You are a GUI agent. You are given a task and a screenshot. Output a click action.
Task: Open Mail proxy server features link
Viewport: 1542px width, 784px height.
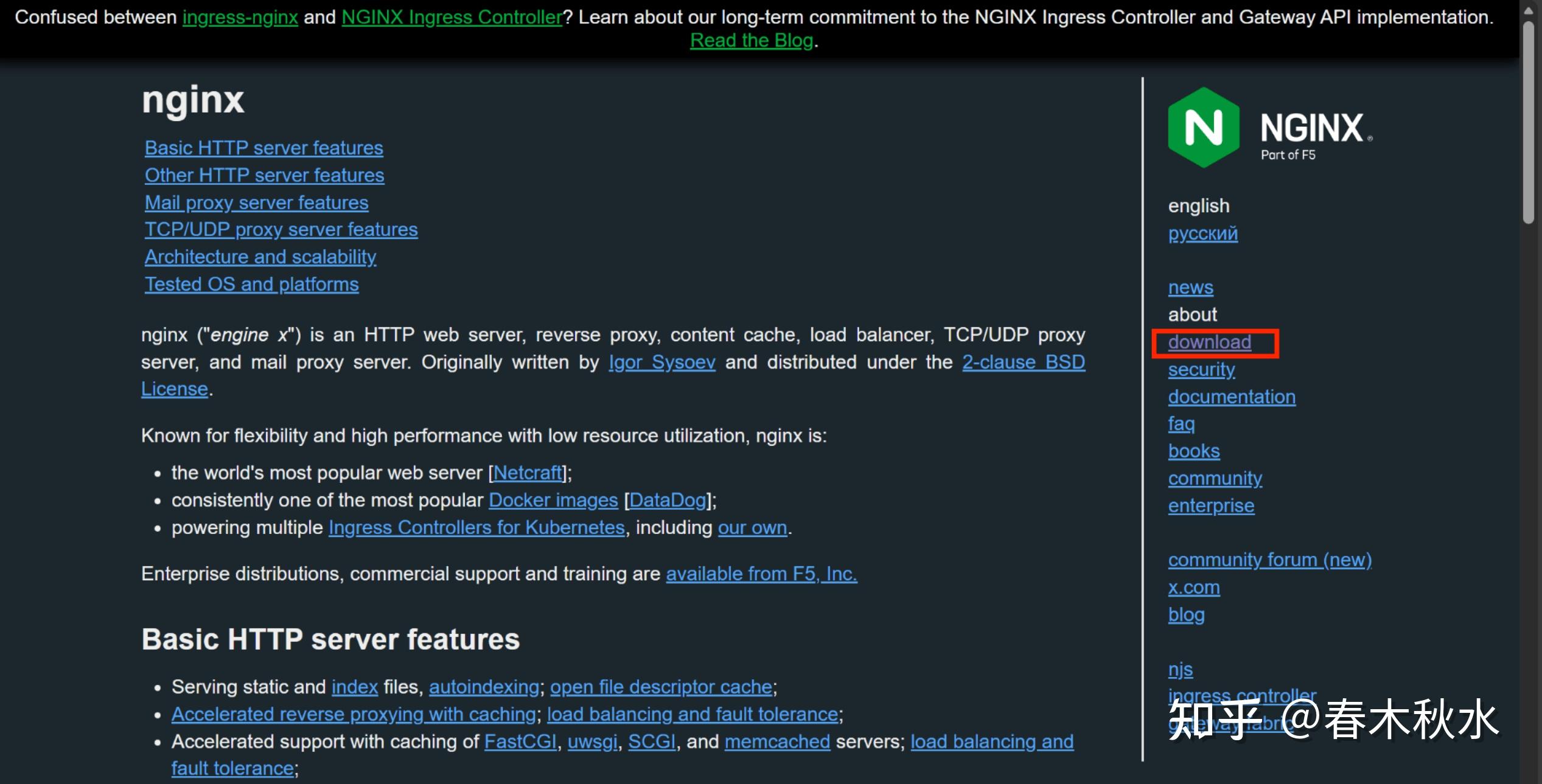coord(257,203)
